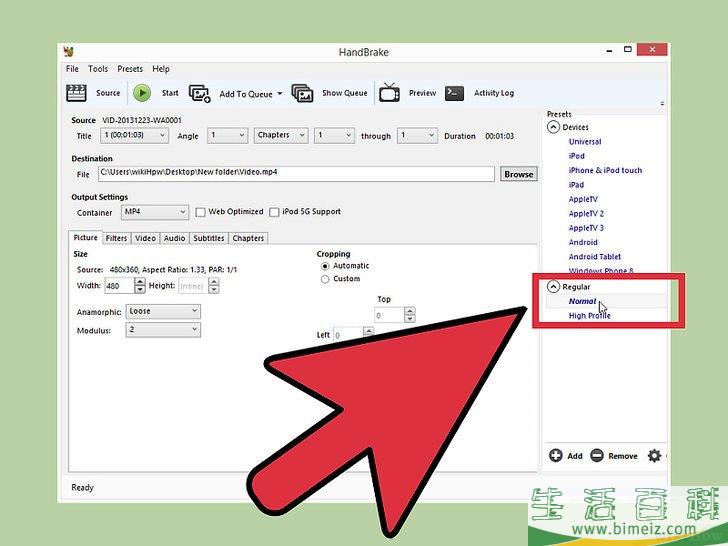Open the Anamorphic Loose dropdown
This screenshot has width=728, height=546.
coord(163,312)
